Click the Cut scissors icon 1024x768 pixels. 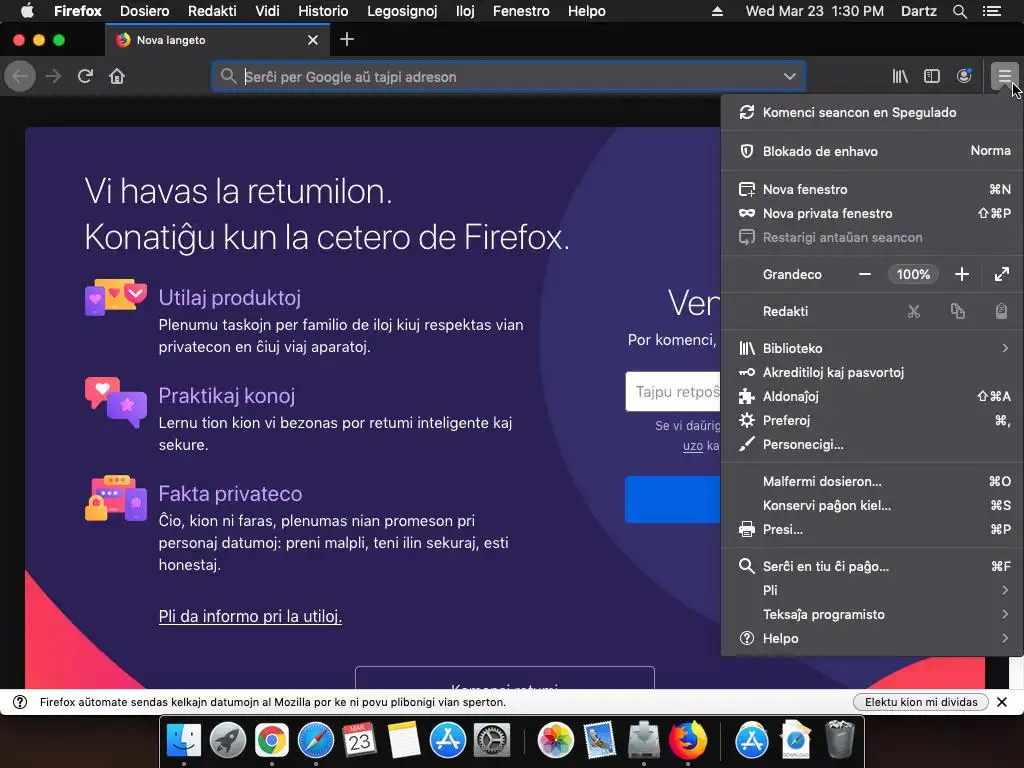[x=914, y=312]
